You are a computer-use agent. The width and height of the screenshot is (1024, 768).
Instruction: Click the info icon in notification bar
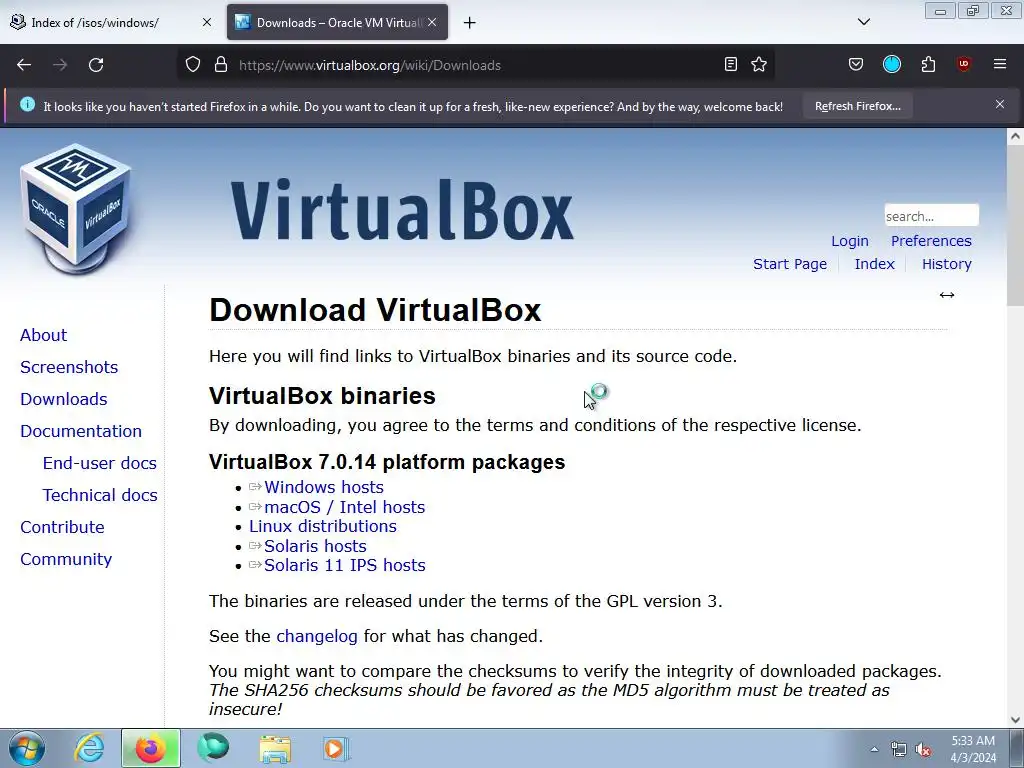27,104
